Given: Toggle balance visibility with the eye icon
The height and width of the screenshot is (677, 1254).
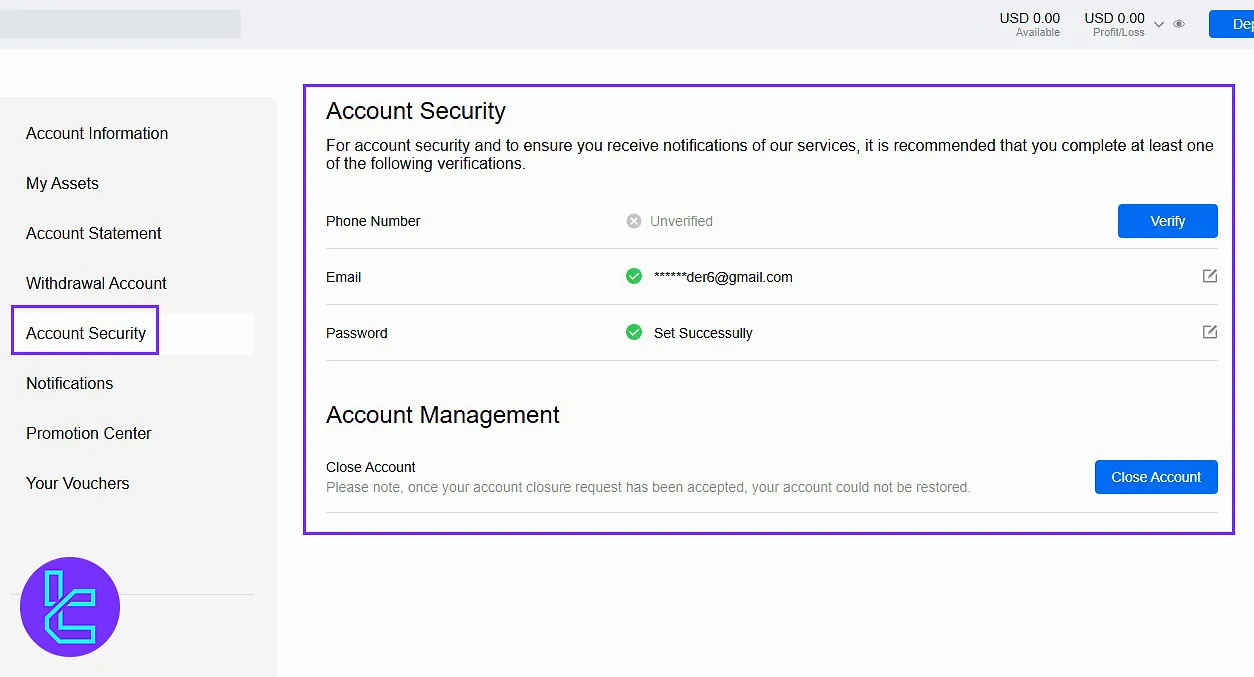Looking at the screenshot, I should [x=1179, y=24].
